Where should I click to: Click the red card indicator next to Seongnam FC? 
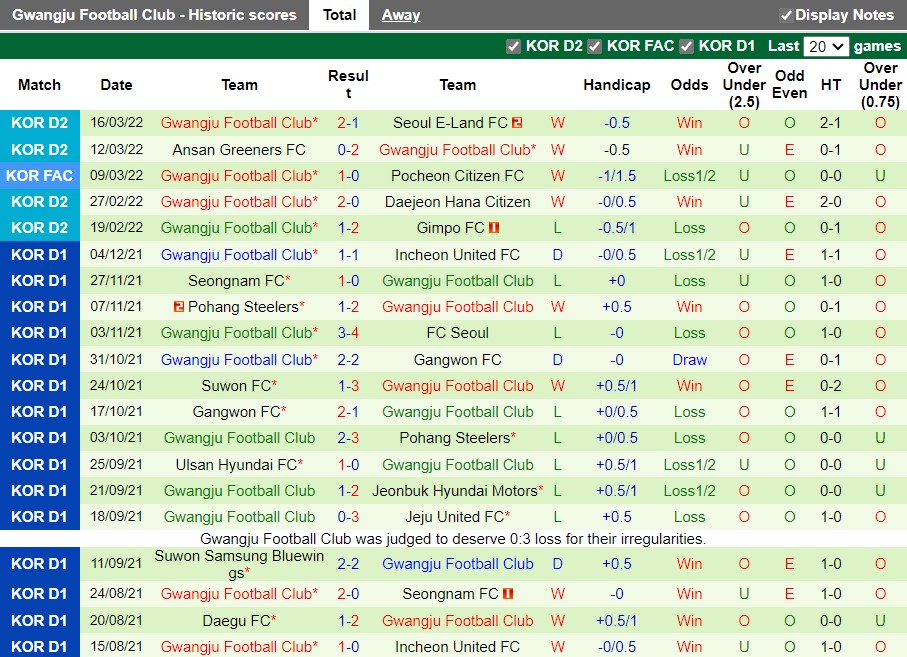[x=507, y=593]
